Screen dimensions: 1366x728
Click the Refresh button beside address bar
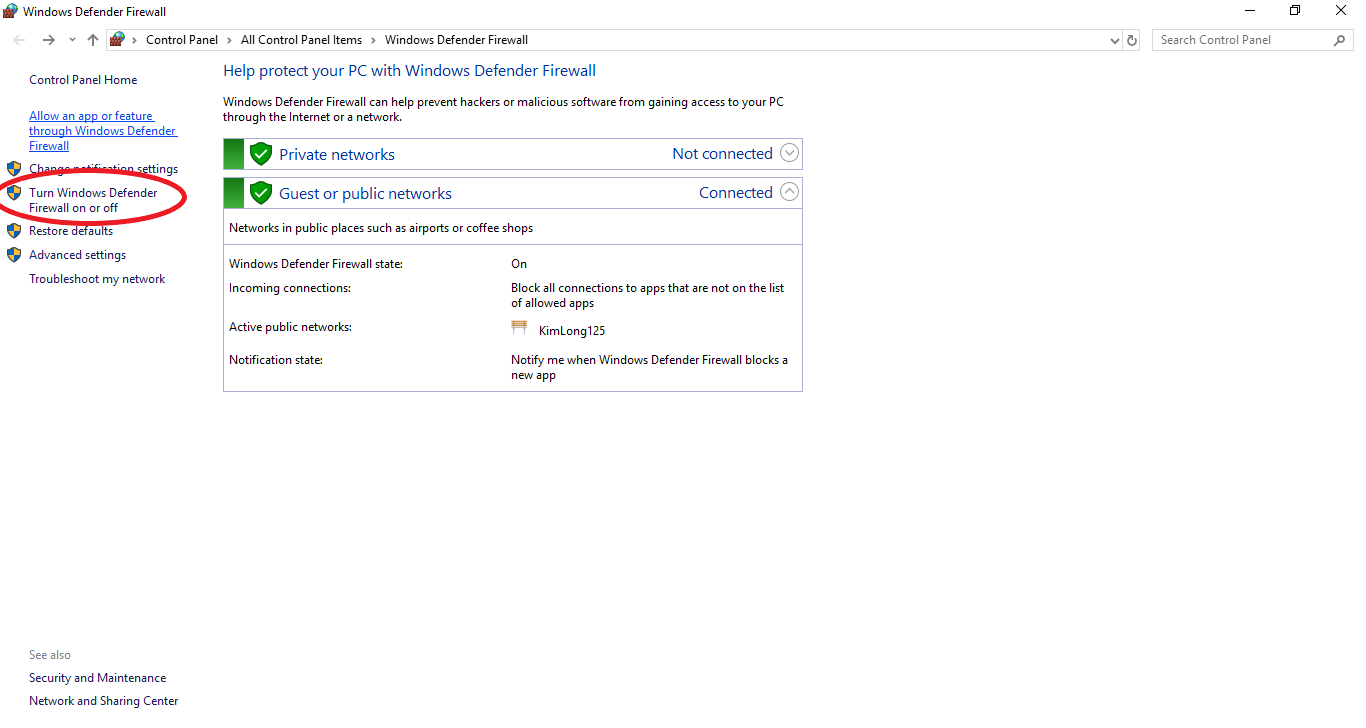1132,40
